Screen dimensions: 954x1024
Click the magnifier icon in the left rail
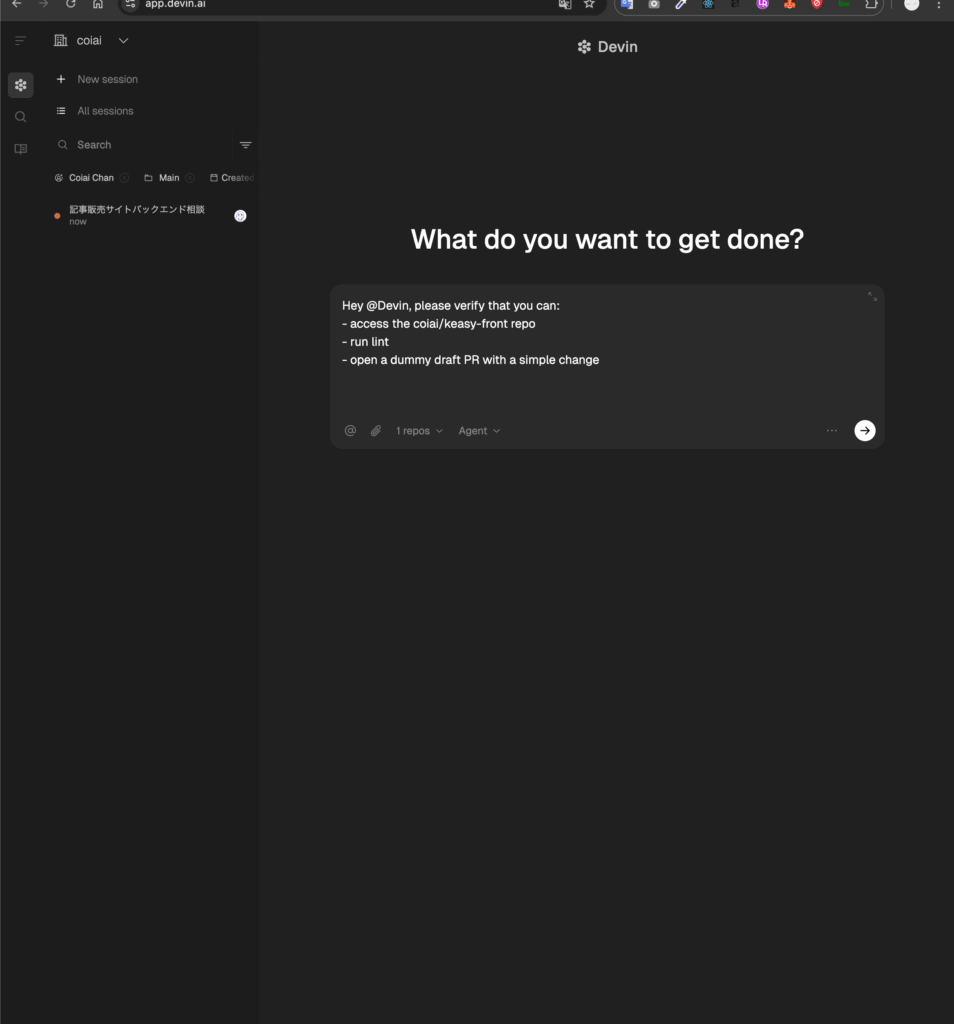20,117
